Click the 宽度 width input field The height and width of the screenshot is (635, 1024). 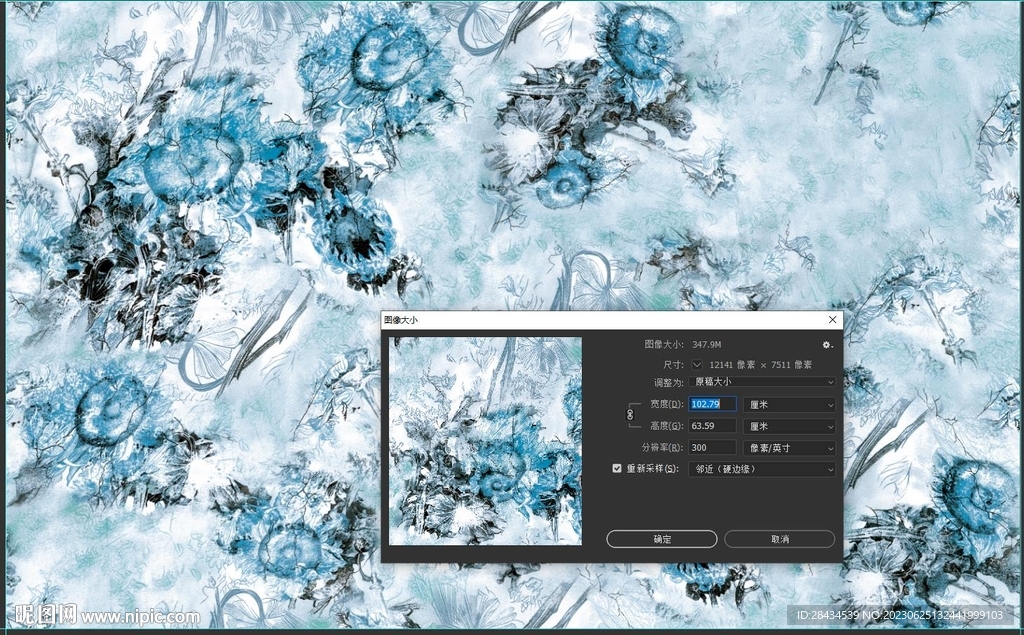712,405
